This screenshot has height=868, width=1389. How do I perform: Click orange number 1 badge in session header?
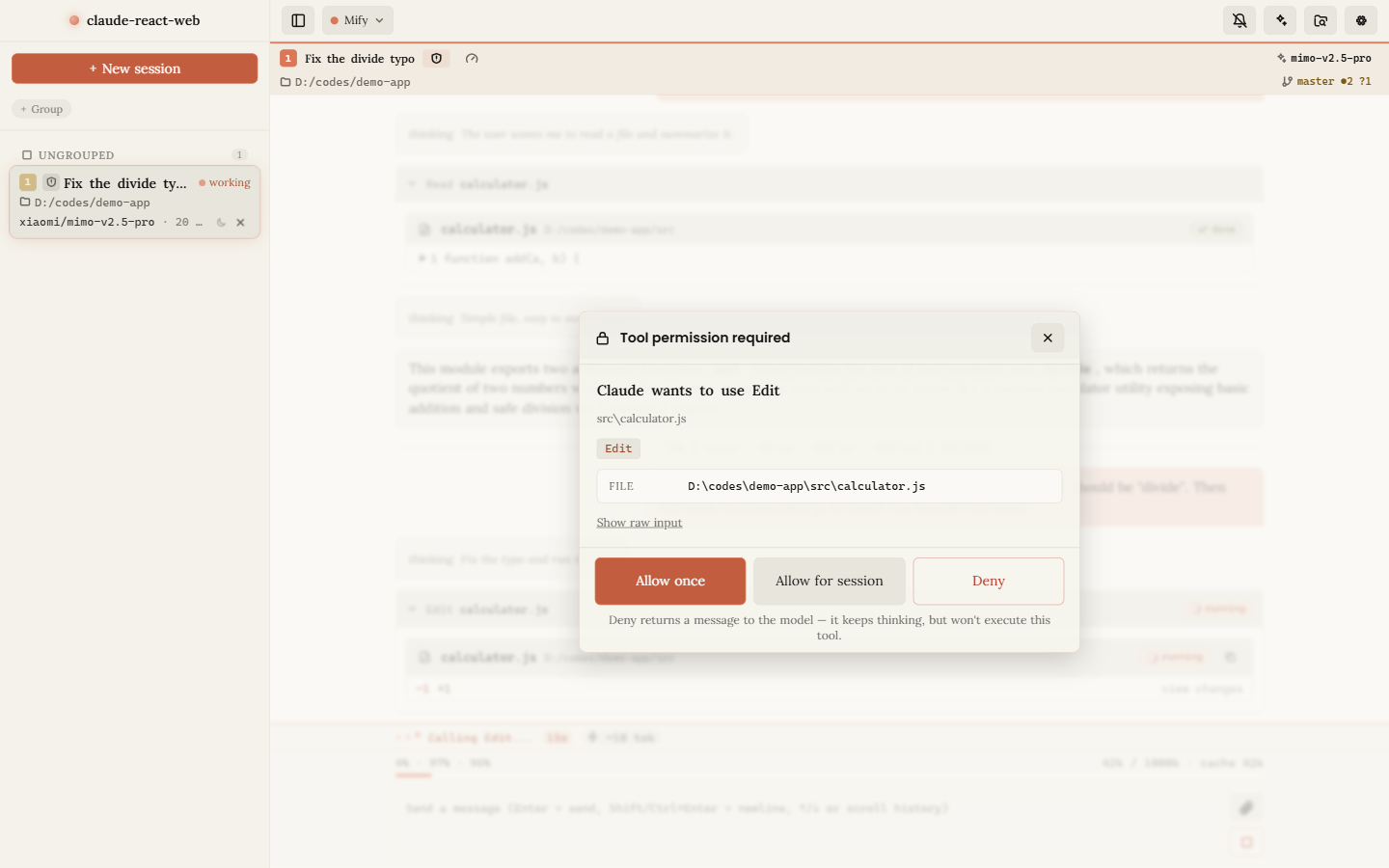tap(288, 59)
